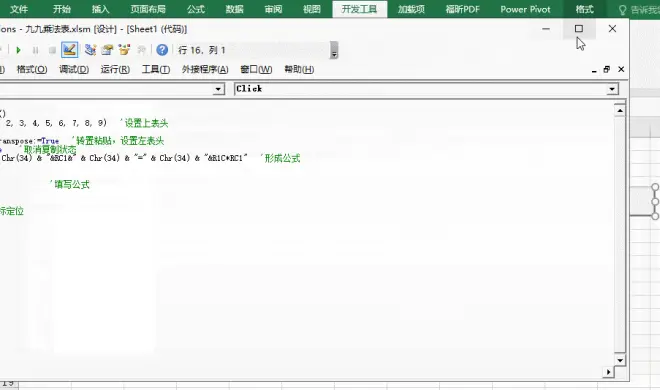Switch to Excel 审阅 ribbon tab
This screenshot has width=660, height=390.
tap(273, 9)
